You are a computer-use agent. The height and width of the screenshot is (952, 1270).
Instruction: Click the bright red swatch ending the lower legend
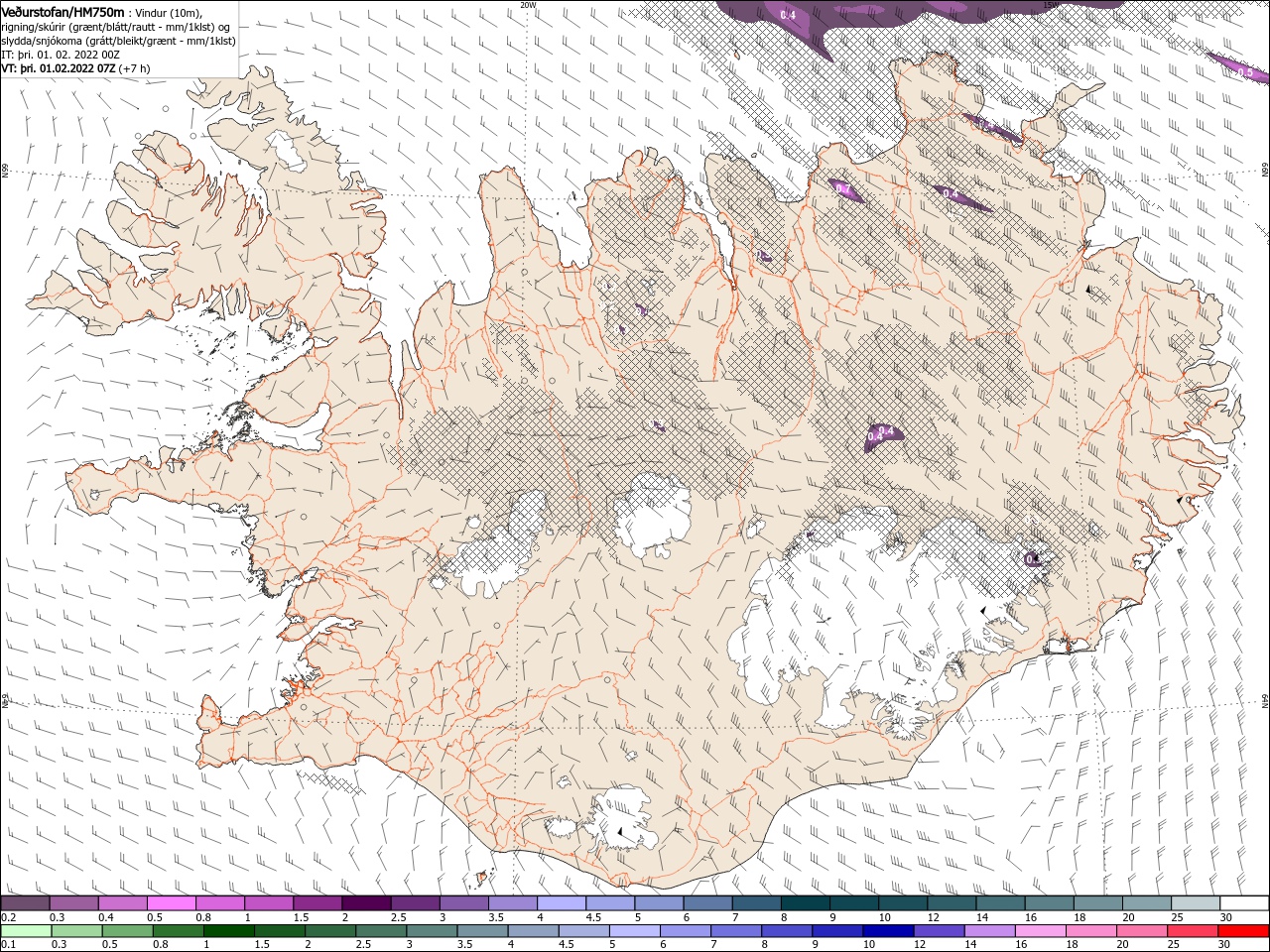click(x=1244, y=931)
